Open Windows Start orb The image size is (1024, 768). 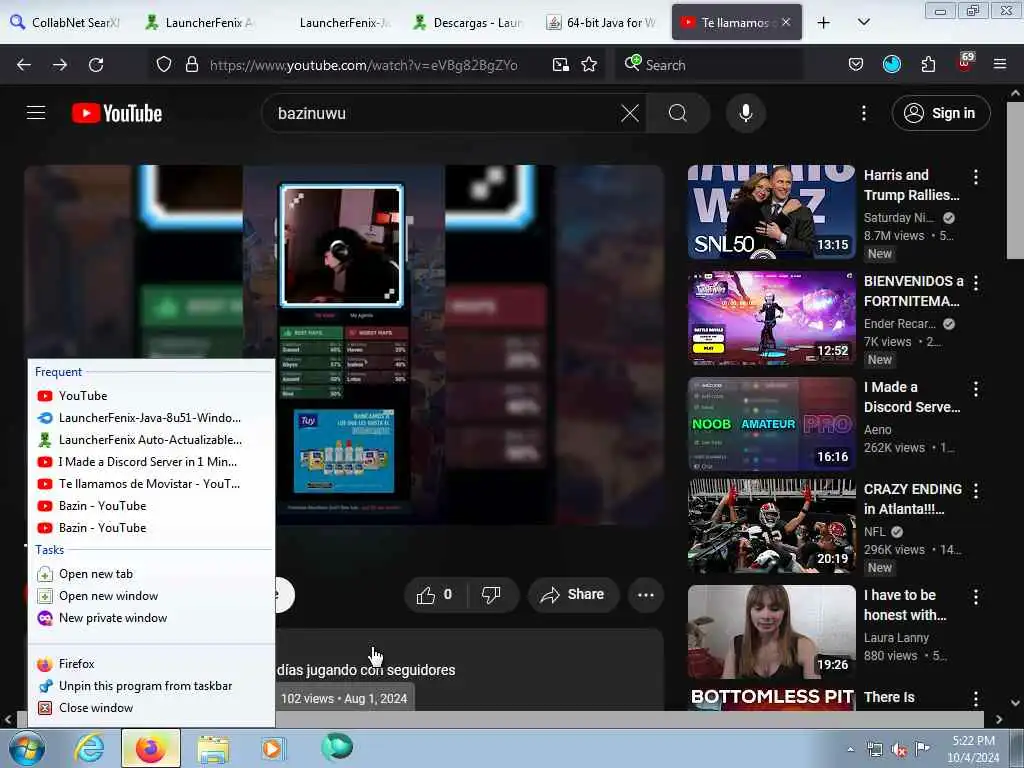point(27,748)
